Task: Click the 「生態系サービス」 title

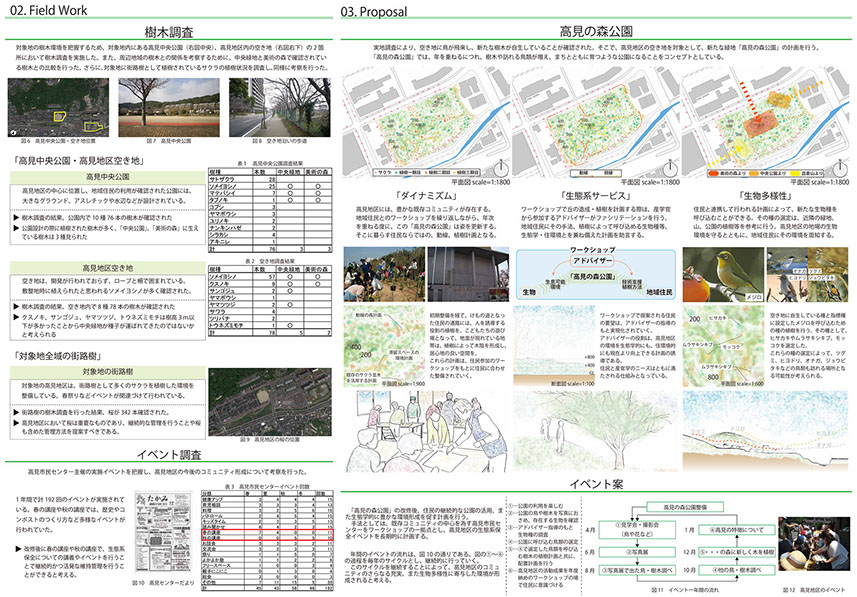Action: 596,195
